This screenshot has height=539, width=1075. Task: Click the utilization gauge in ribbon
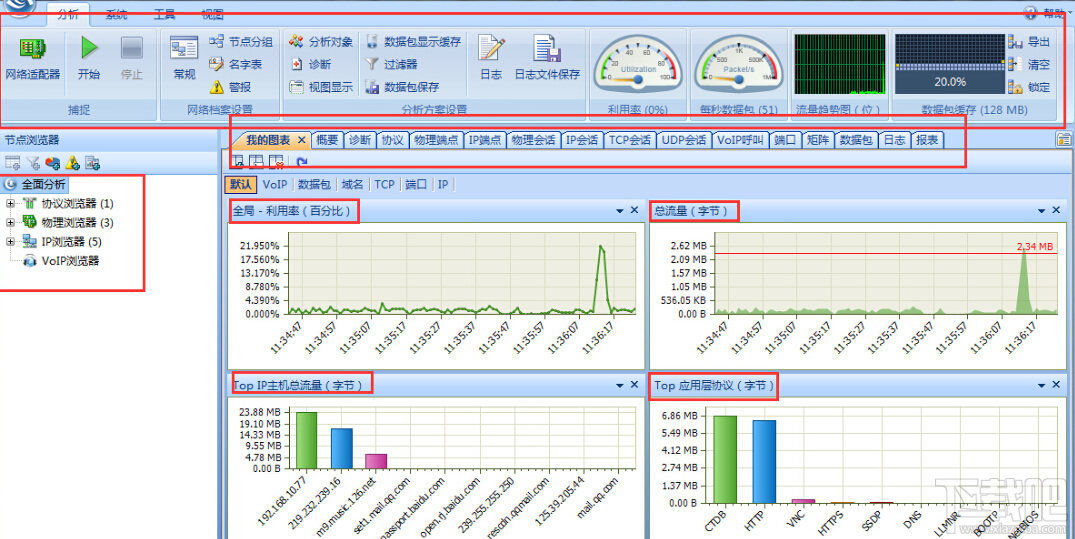[x=638, y=65]
